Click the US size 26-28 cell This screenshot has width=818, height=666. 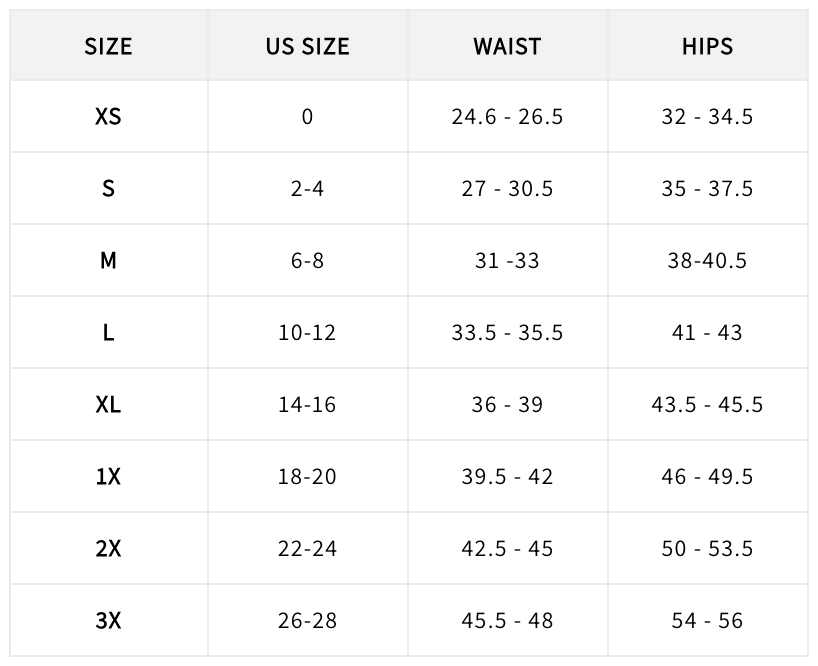[x=307, y=621]
